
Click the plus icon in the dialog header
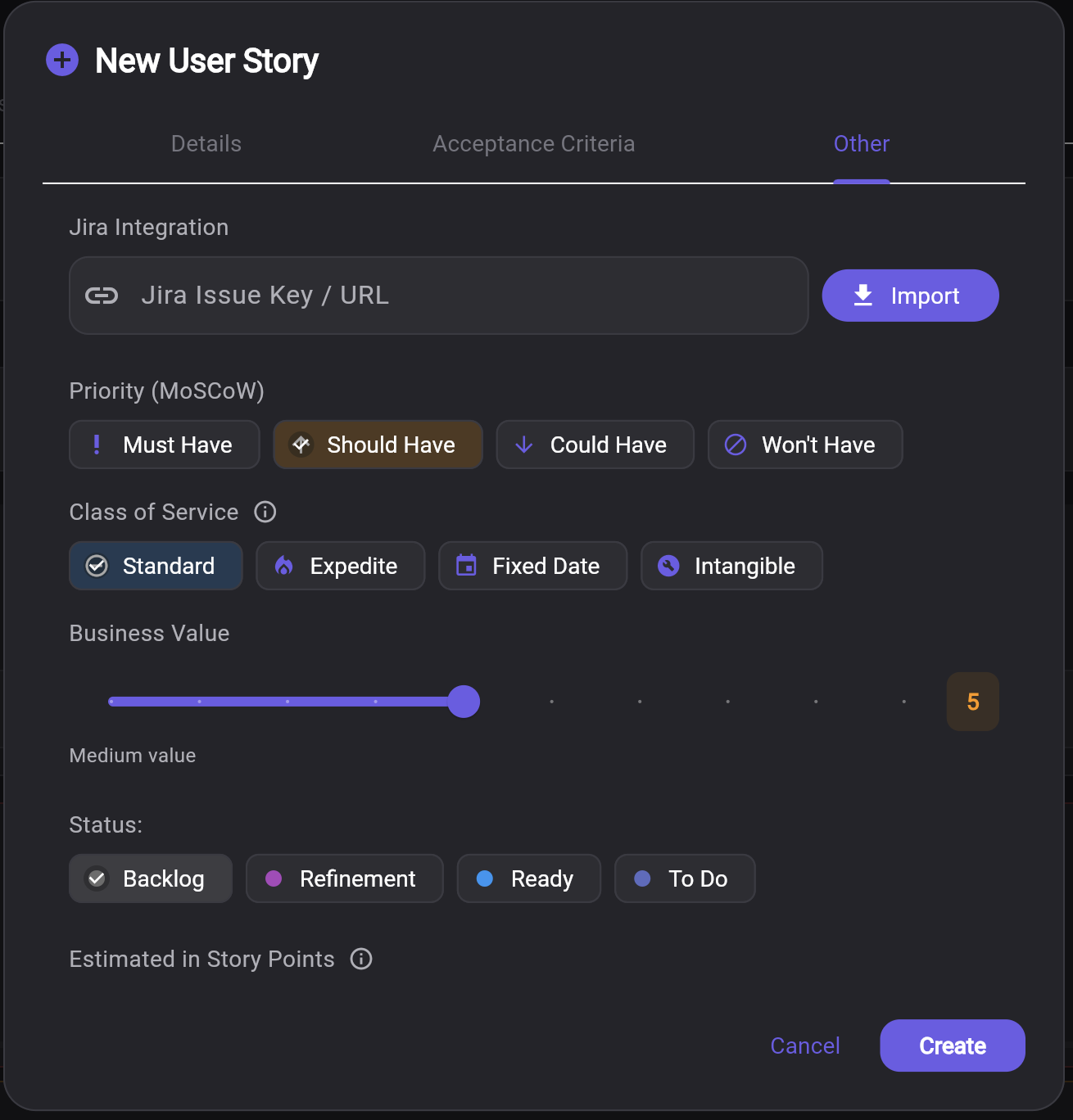pos(61,60)
